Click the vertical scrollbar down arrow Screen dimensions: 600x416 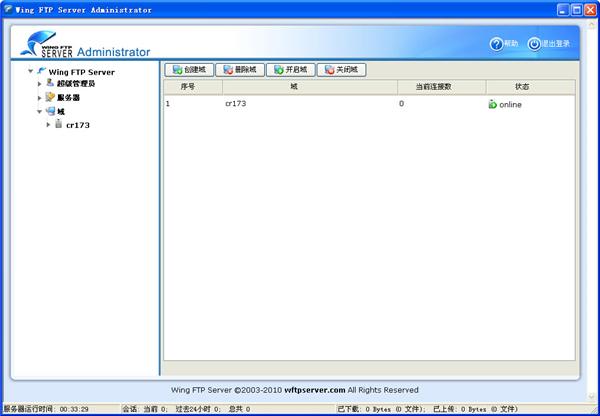pos(591,396)
